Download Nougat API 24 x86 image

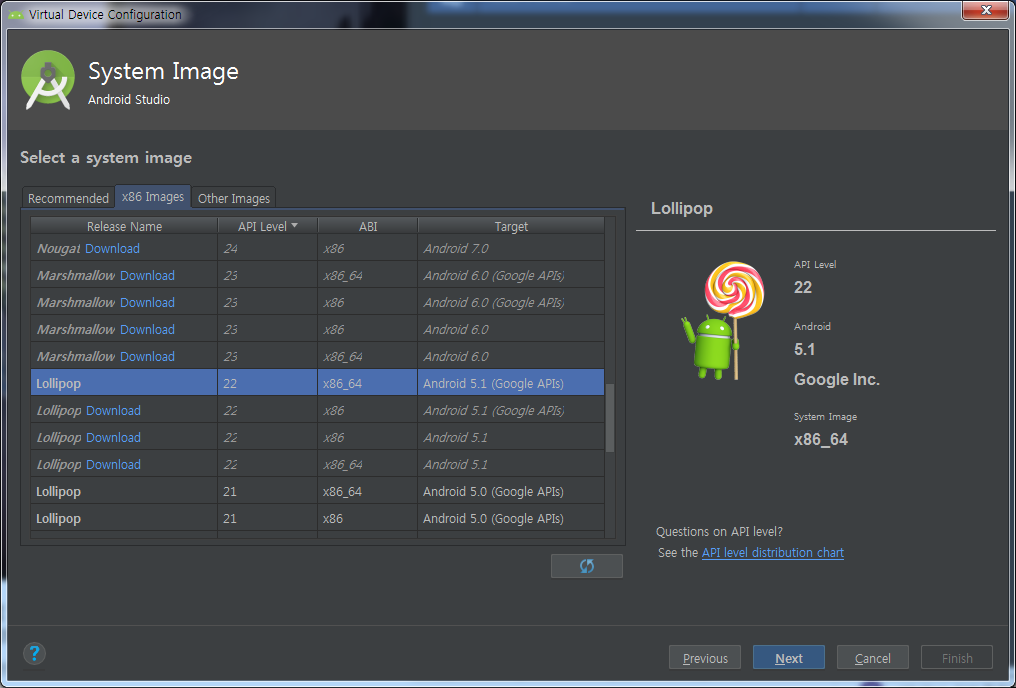(x=112, y=249)
